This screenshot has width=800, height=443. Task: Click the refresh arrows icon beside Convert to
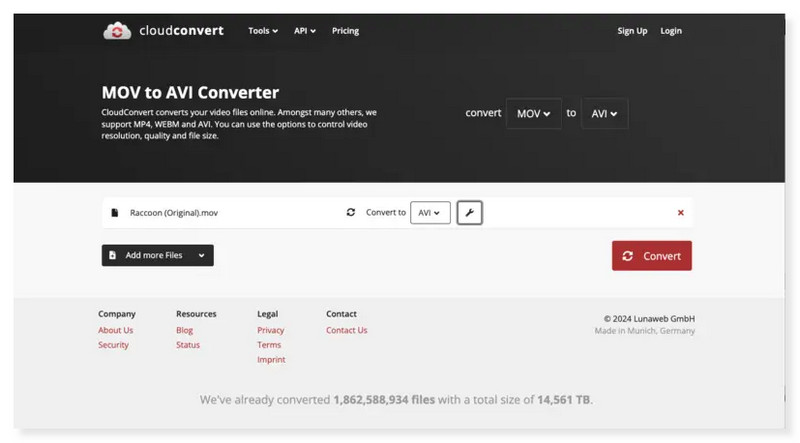coord(351,212)
